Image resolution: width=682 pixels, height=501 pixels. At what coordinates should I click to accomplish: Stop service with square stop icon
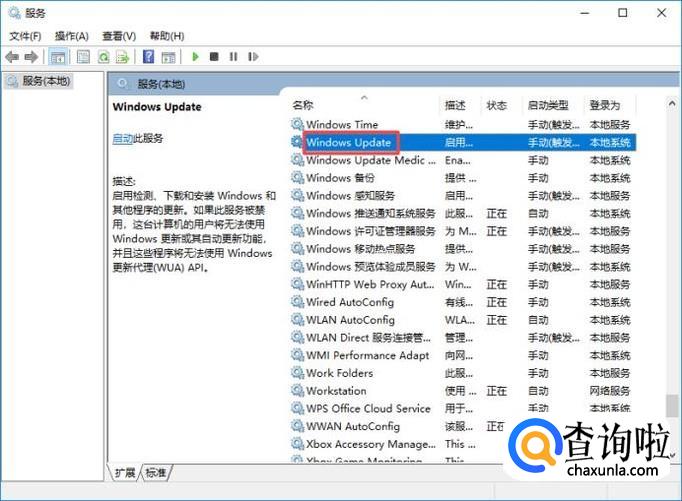click(213, 57)
